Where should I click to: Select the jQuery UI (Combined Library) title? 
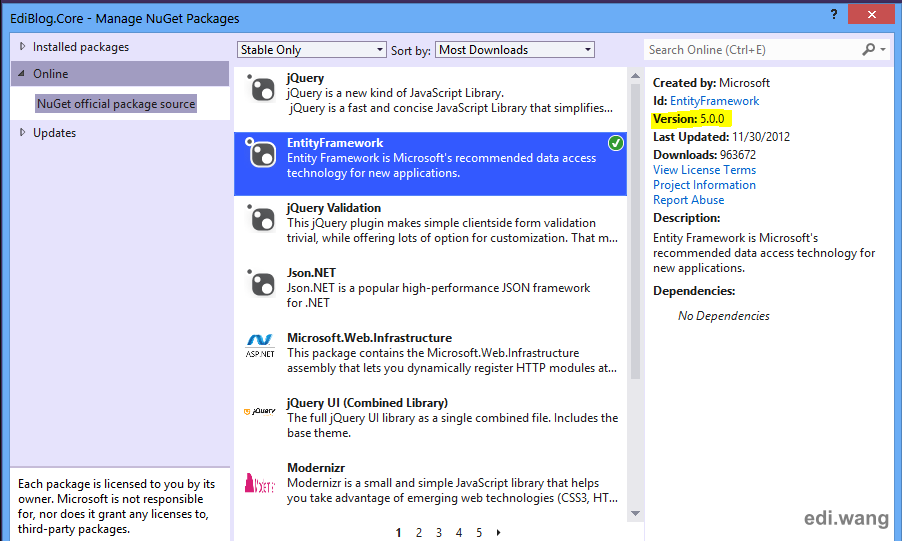point(367,403)
